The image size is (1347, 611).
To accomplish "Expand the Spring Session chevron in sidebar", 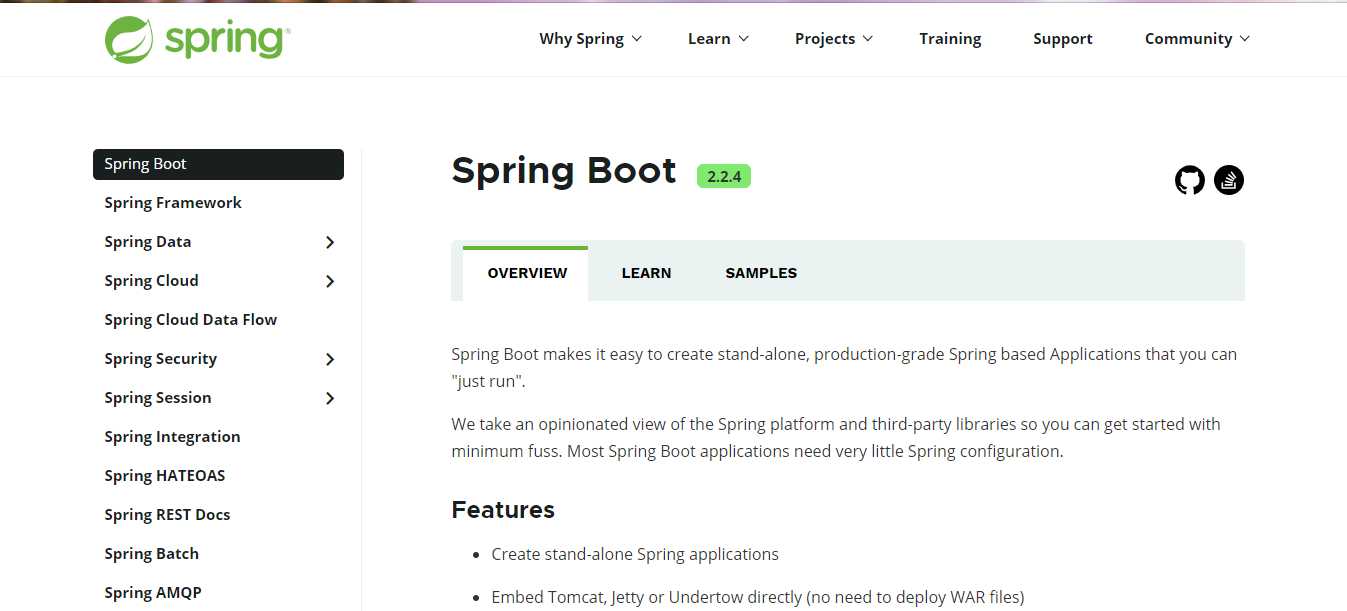I will (330, 398).
